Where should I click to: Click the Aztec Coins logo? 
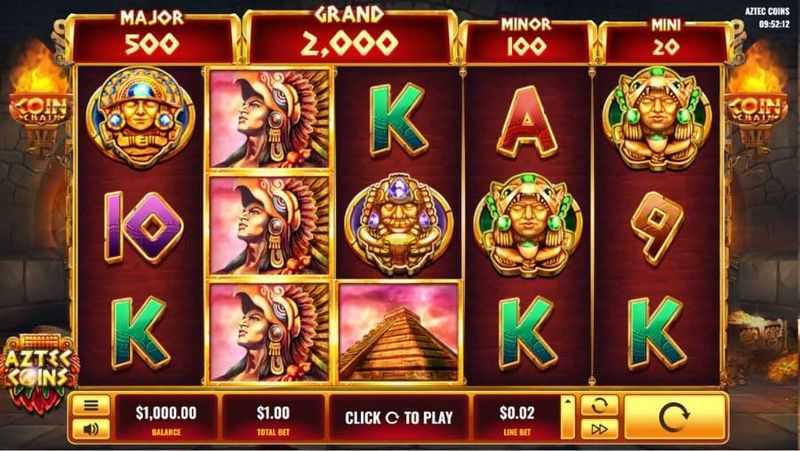[x=39, y=371]
